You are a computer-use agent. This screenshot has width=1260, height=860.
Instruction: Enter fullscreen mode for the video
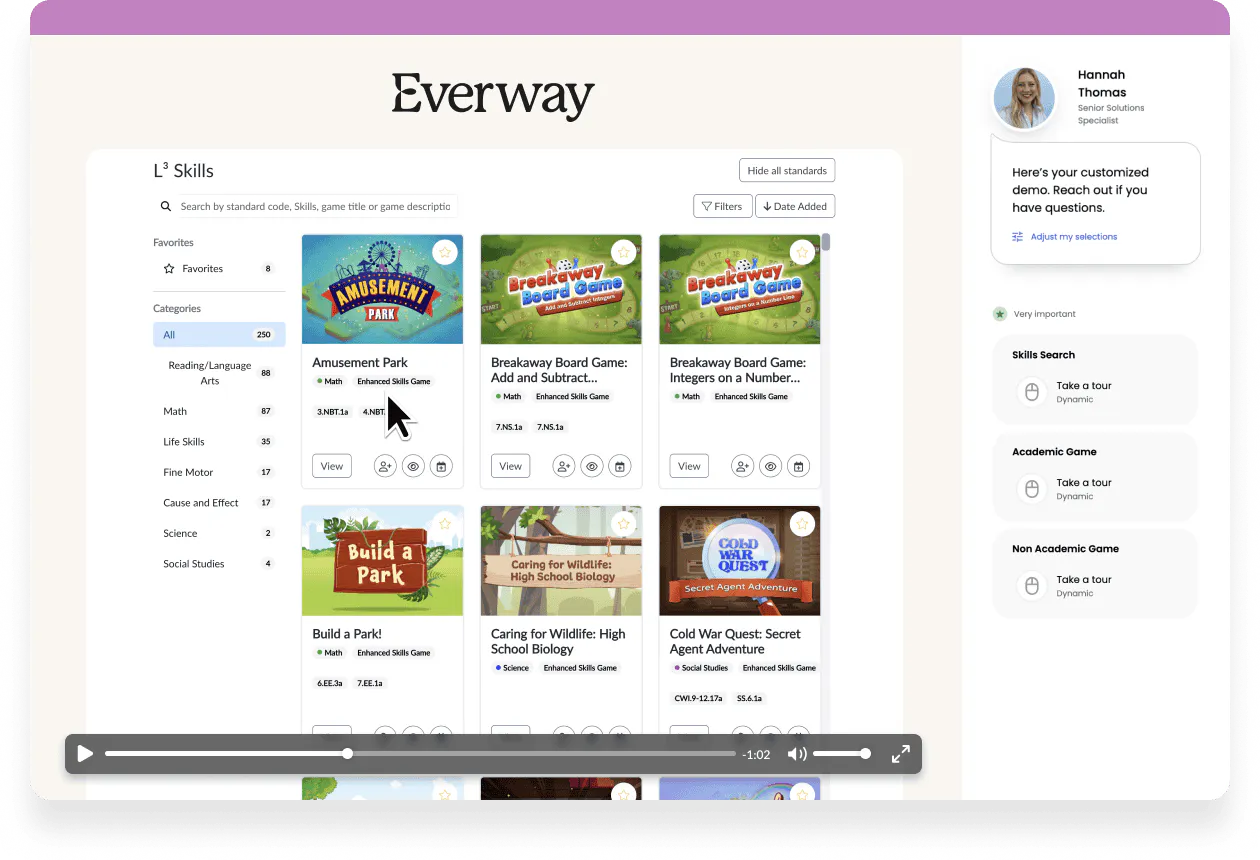coord(900,754)
